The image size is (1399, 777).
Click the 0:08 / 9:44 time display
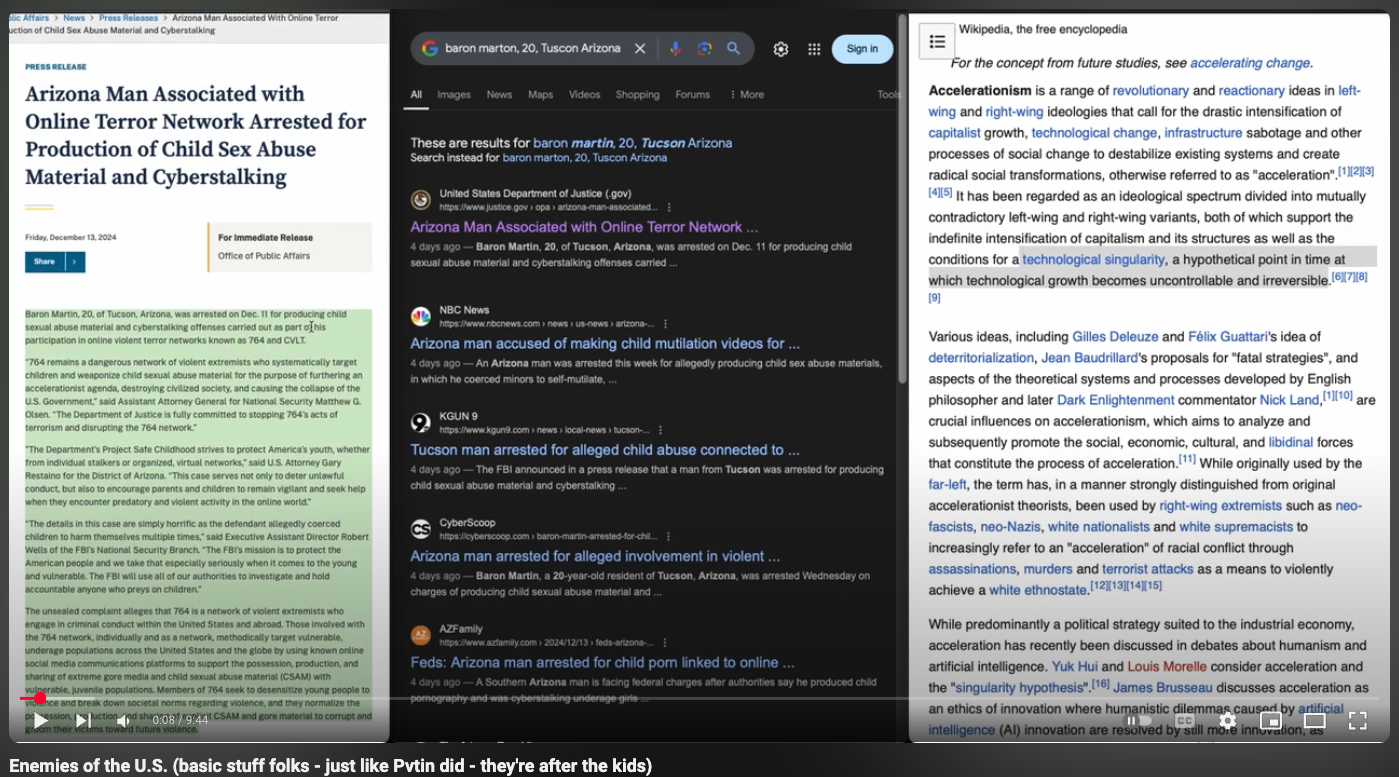180,720
